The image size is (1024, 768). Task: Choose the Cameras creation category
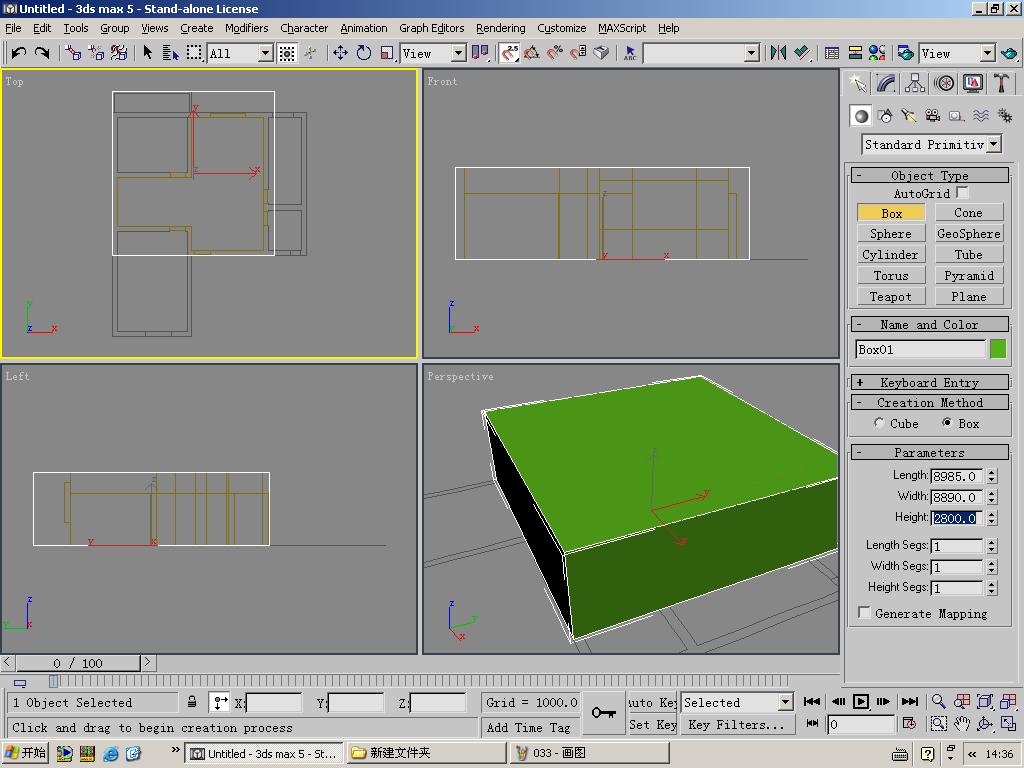[x=932, y=116]
